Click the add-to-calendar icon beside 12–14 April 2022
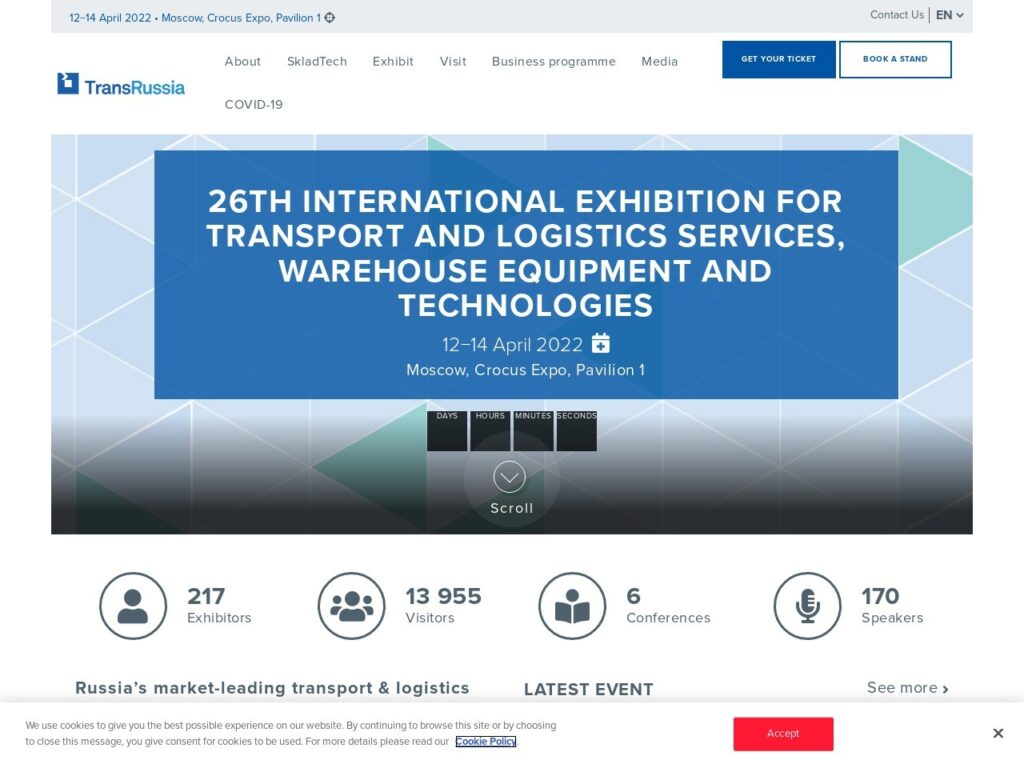Screen dimensions: 1024x768 click(x=601, y=343)
